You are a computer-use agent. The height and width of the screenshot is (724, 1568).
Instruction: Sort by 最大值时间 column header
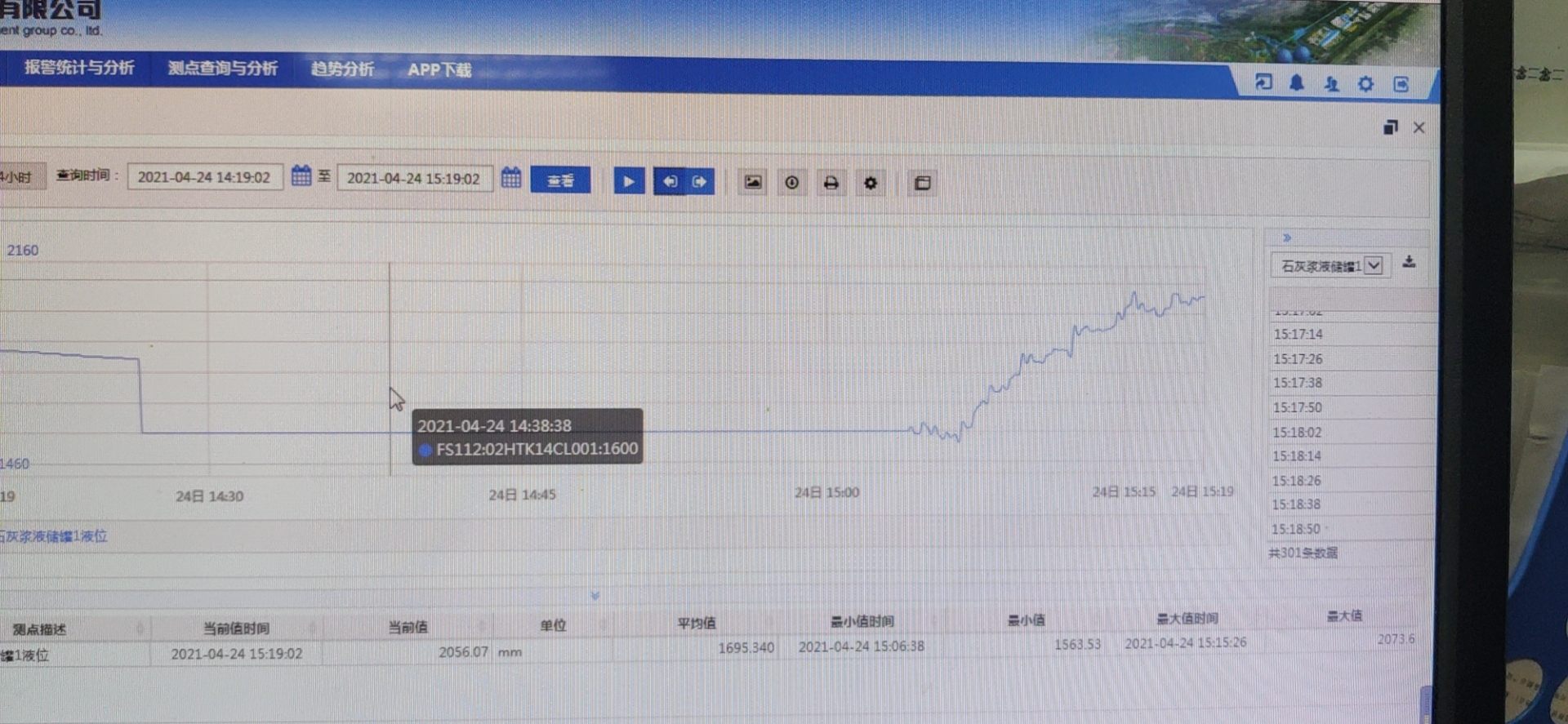pyautogui.click(x=1187, y=618)
